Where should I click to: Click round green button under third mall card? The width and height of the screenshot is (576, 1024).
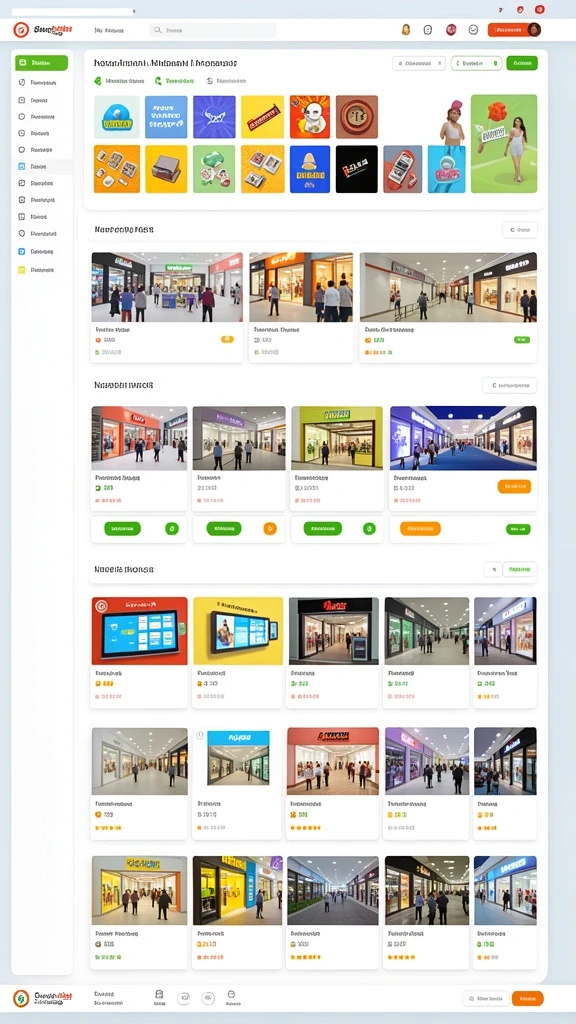tap(369, 528)
